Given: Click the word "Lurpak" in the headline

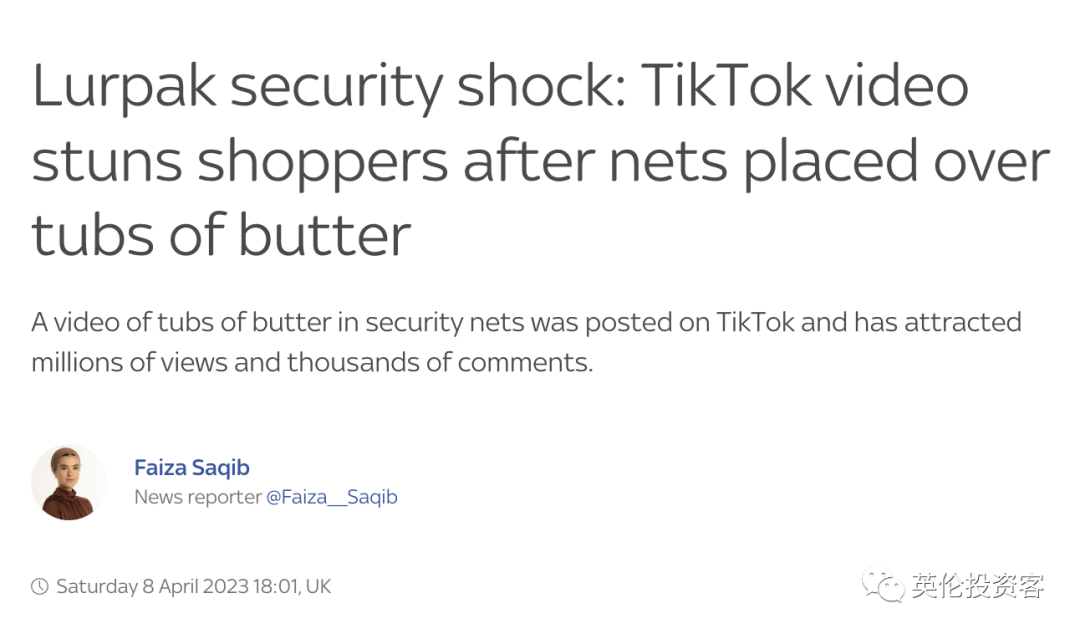Looking at the screenshot, I should (124, 88).
